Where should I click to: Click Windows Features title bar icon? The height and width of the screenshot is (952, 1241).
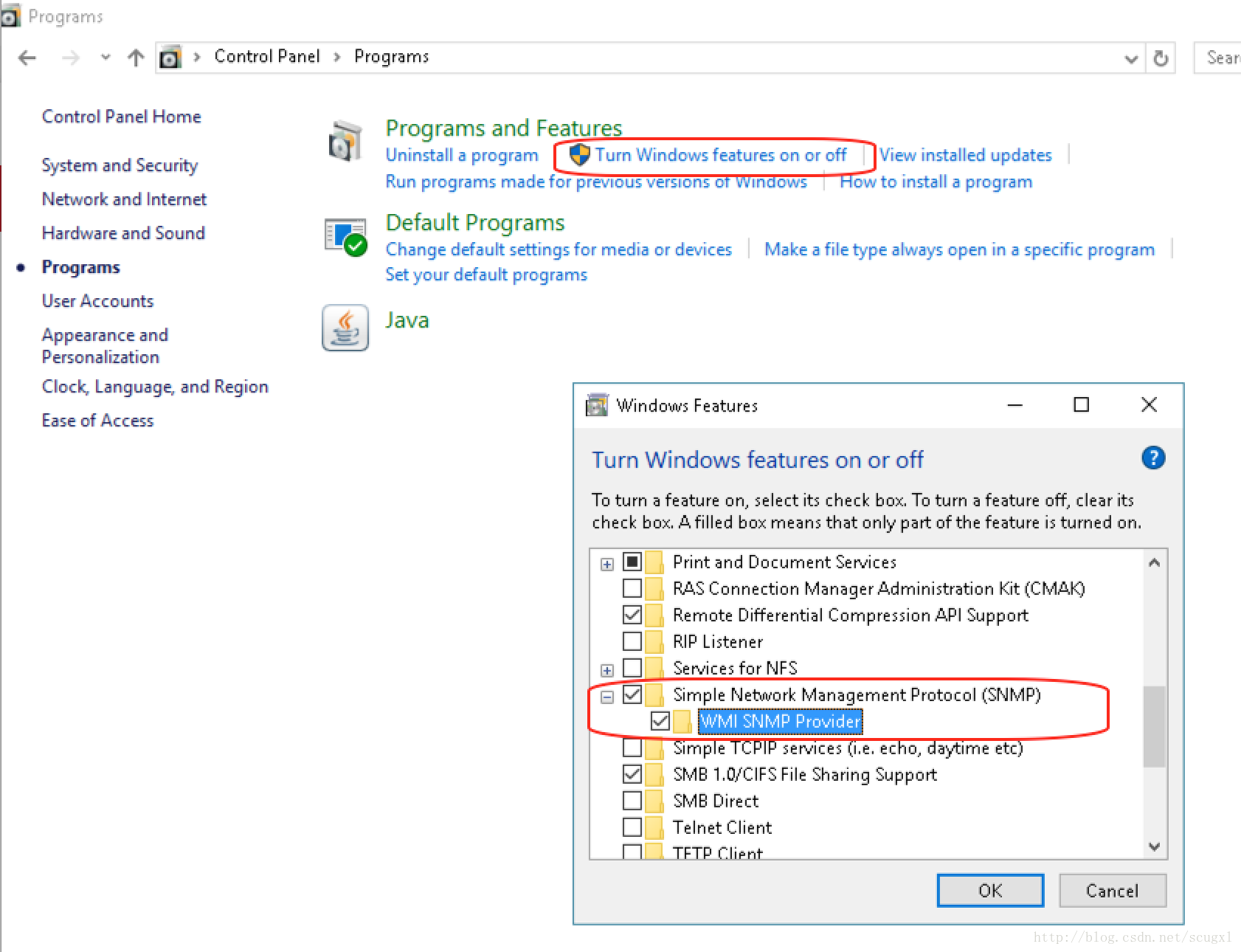[x=596, y=405]
